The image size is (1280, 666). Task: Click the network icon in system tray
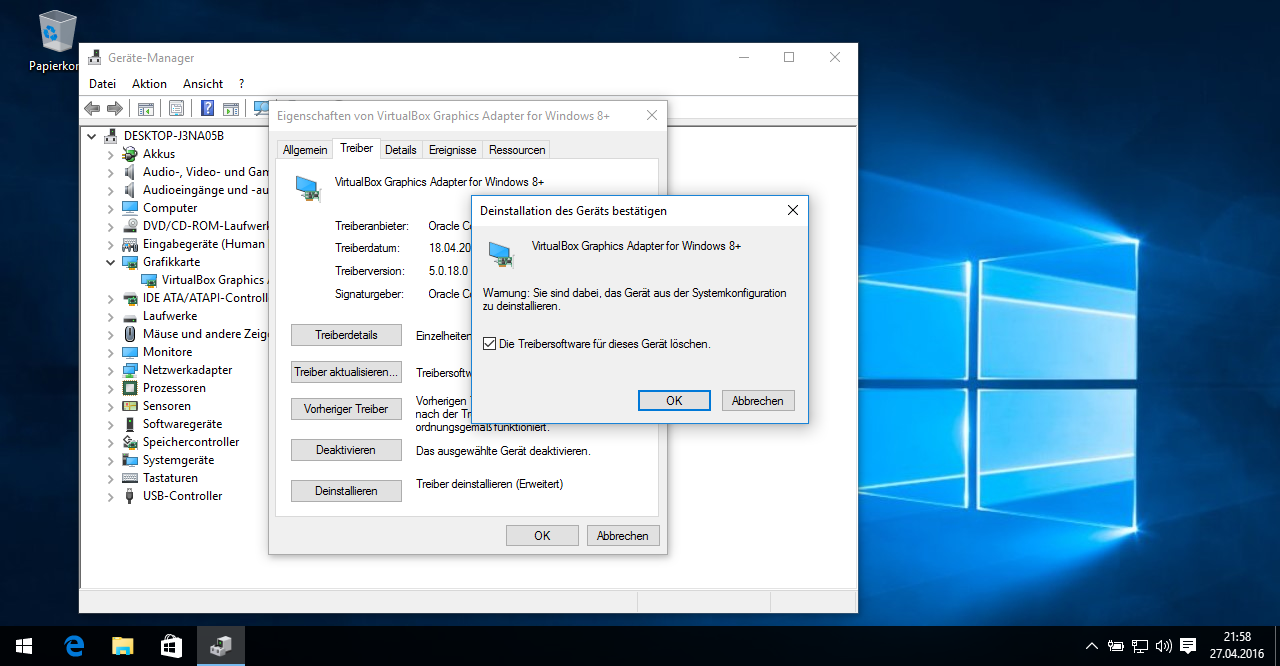click(1139, 646)
